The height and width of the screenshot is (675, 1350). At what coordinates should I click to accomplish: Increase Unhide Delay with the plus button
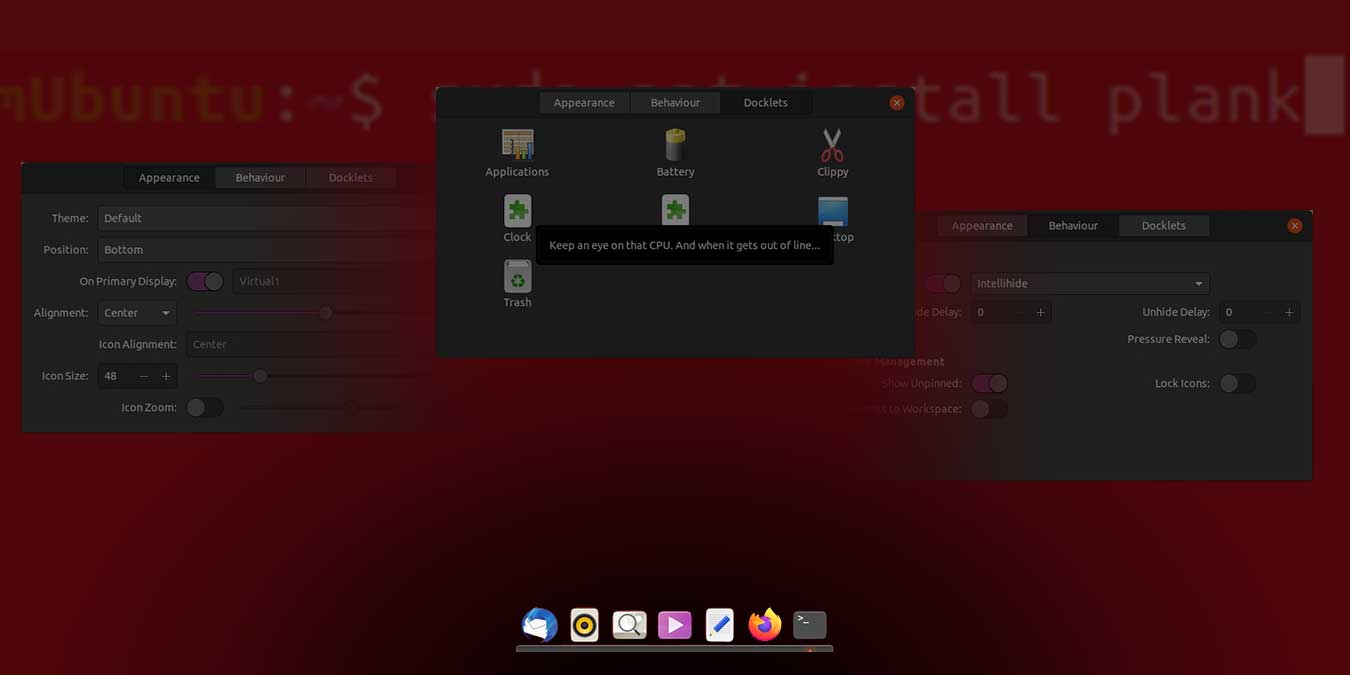[x=1289, y=311]
